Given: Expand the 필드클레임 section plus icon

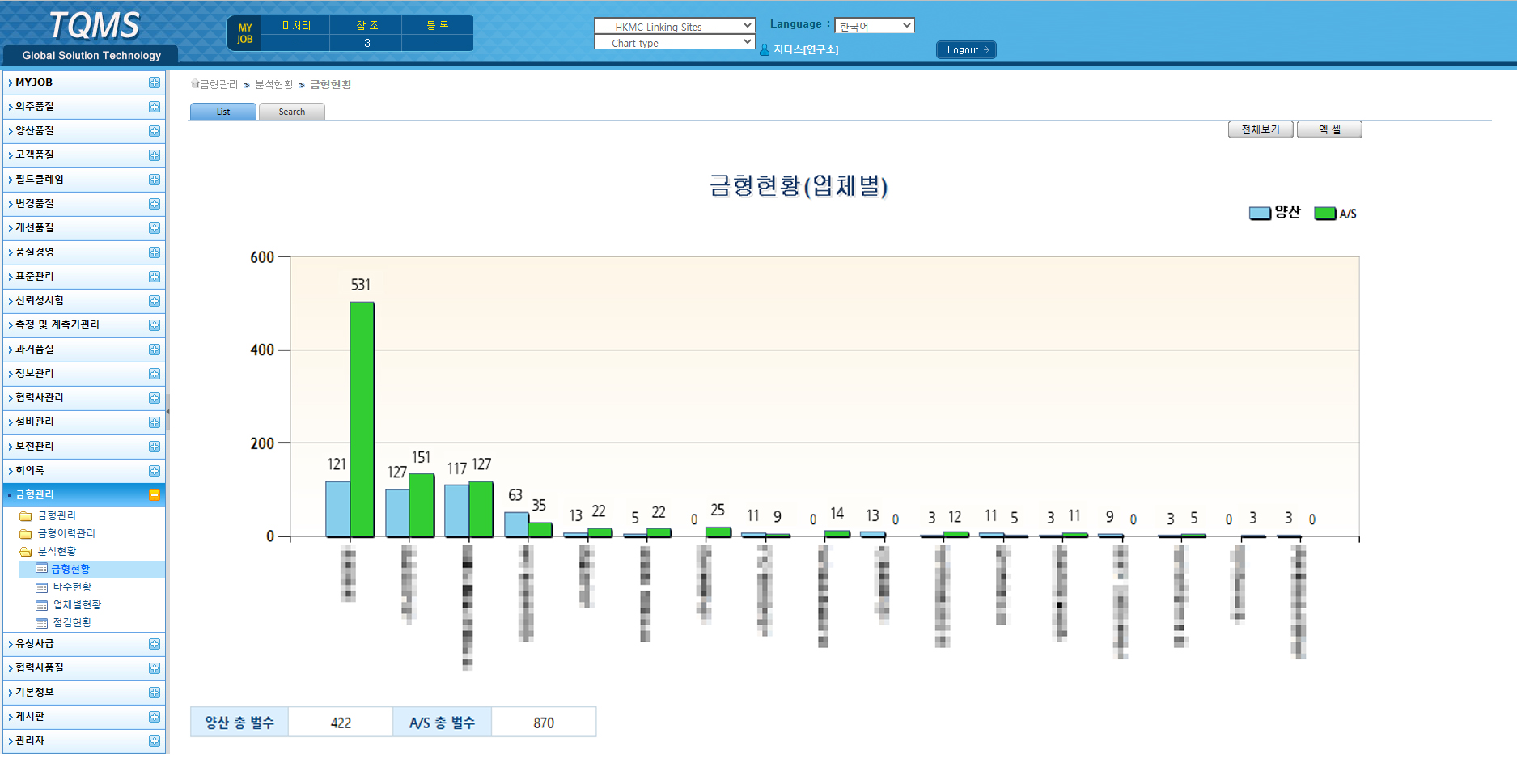Looking at the screenshot, I should (155, 180).
